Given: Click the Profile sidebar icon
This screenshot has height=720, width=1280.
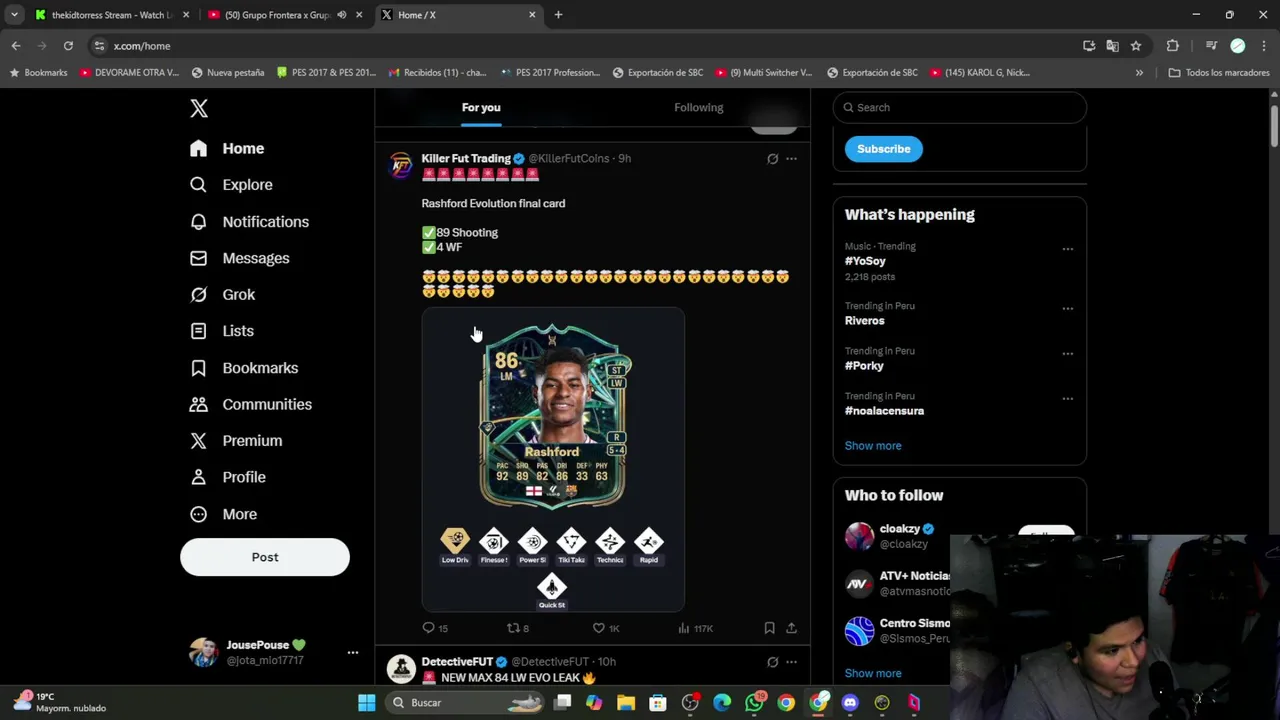Looking at the screenshot, I should (x=198, y=477).
